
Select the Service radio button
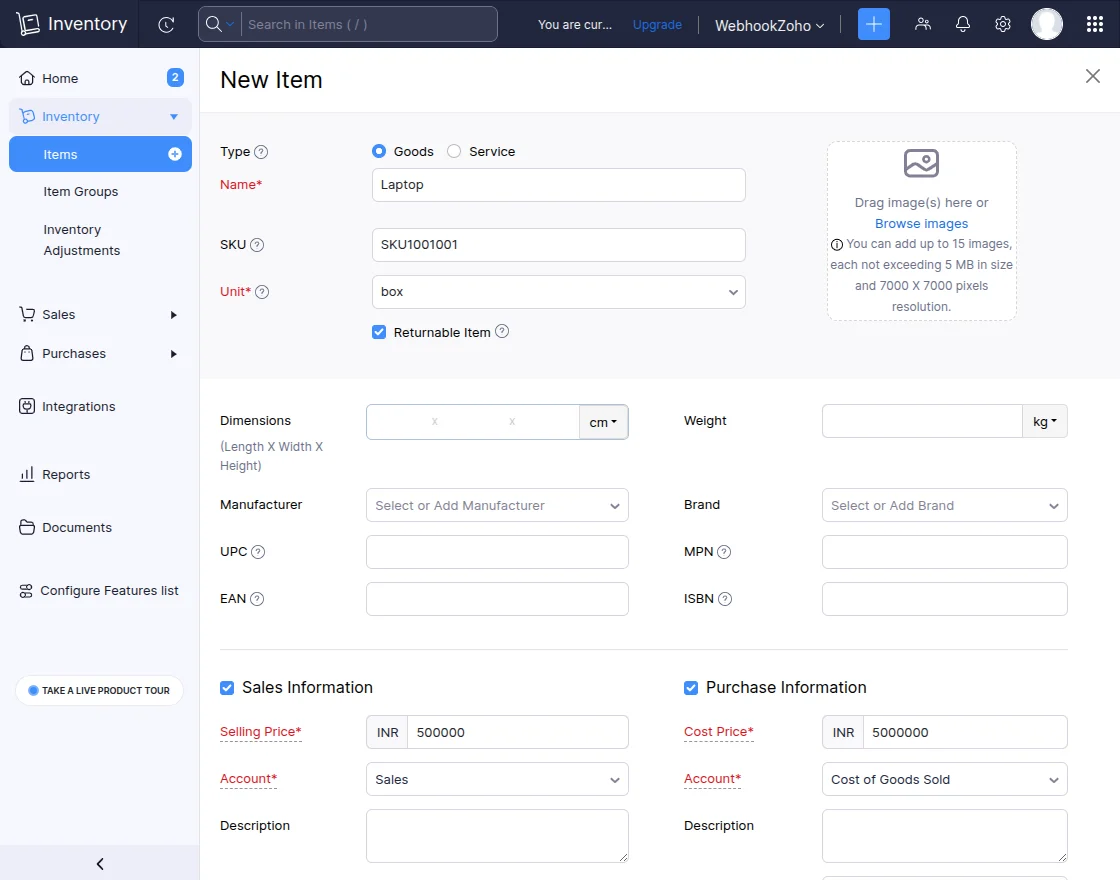[452, 151]
